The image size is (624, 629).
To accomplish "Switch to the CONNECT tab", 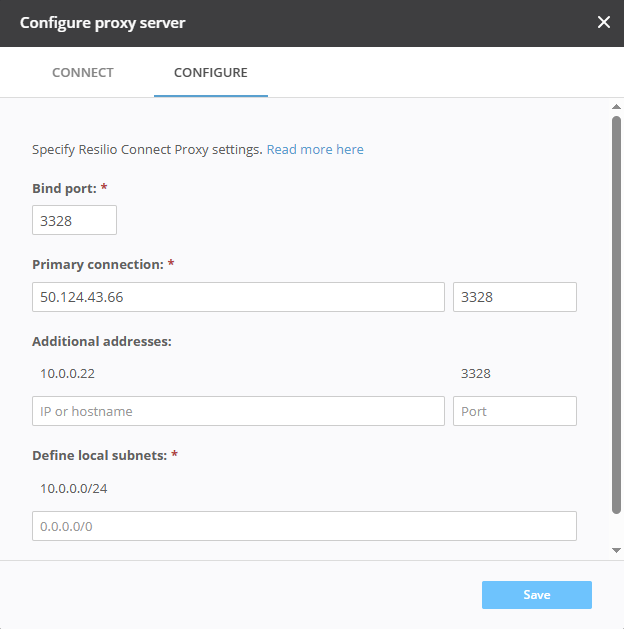I will click(83, 73).
